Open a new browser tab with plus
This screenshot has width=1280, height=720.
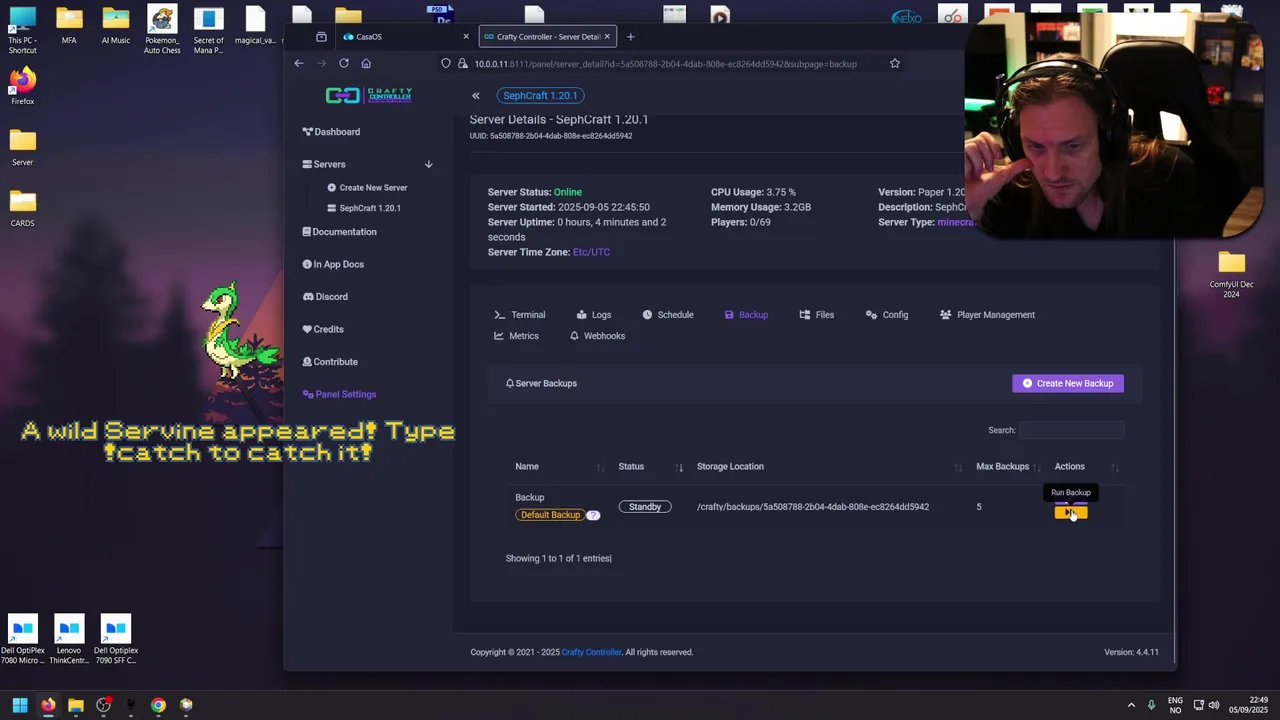point(630,37)
